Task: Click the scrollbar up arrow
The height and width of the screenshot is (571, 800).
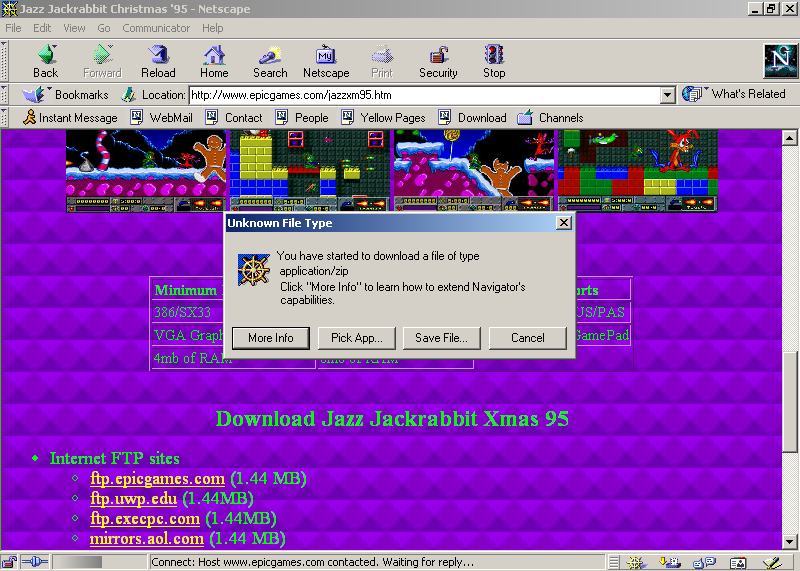Action: (x=789, y=138)
